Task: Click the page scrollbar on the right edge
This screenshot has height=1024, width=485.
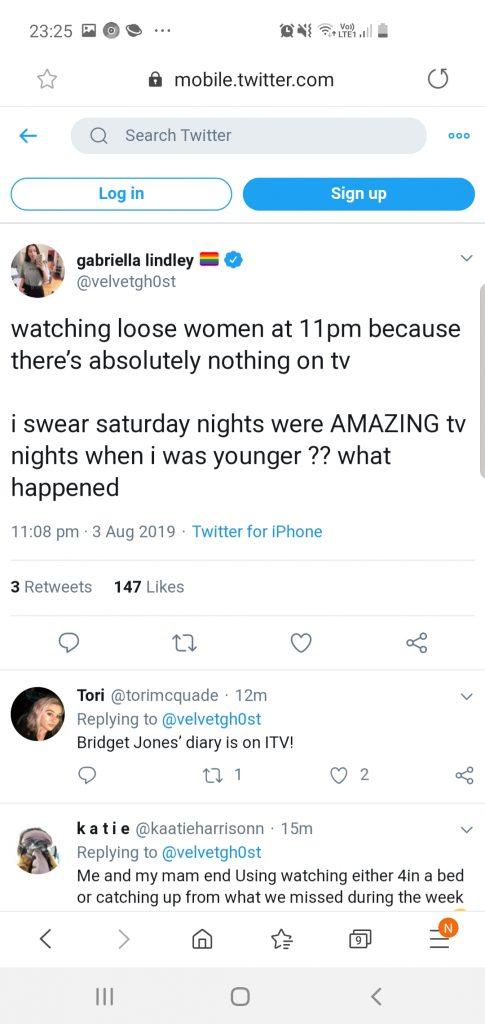Action: pyautogui.click(x=482, y=381)
